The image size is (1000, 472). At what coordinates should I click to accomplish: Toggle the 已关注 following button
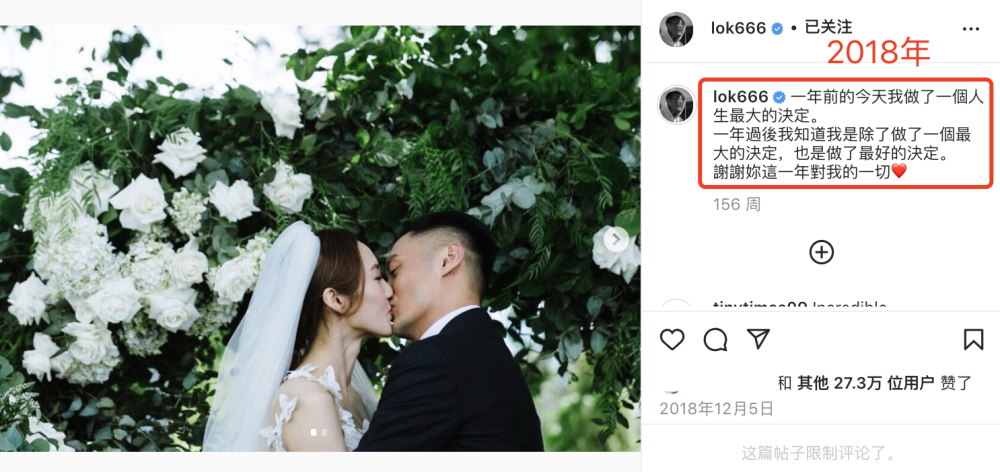click(x=828, y=27)
